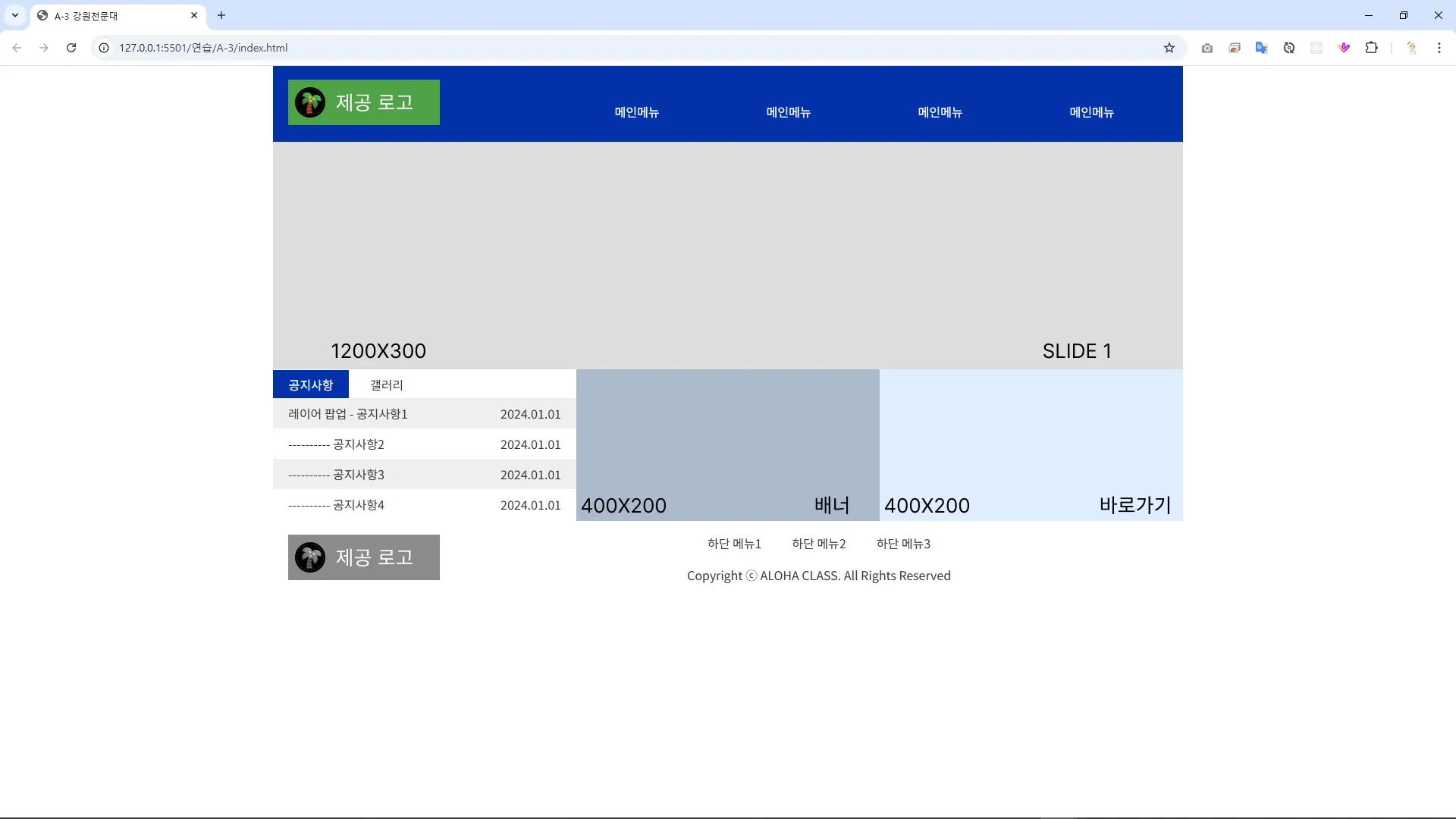Open the 레이어 팝업 - 공지사항1 notice
The height and width of the screenshot is (819, 1456).
348,414
